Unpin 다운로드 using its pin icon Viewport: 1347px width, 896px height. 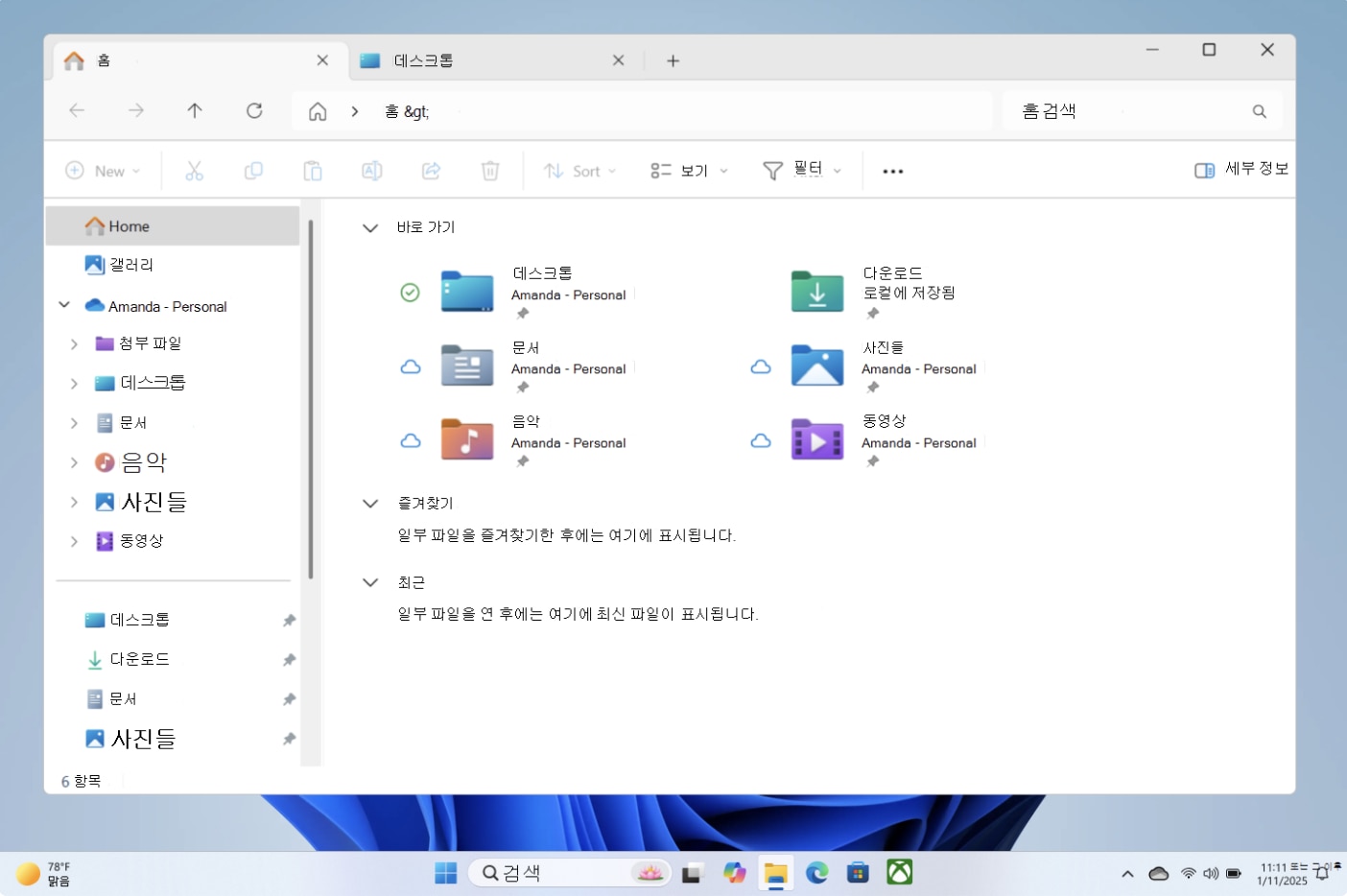point(289,659)
